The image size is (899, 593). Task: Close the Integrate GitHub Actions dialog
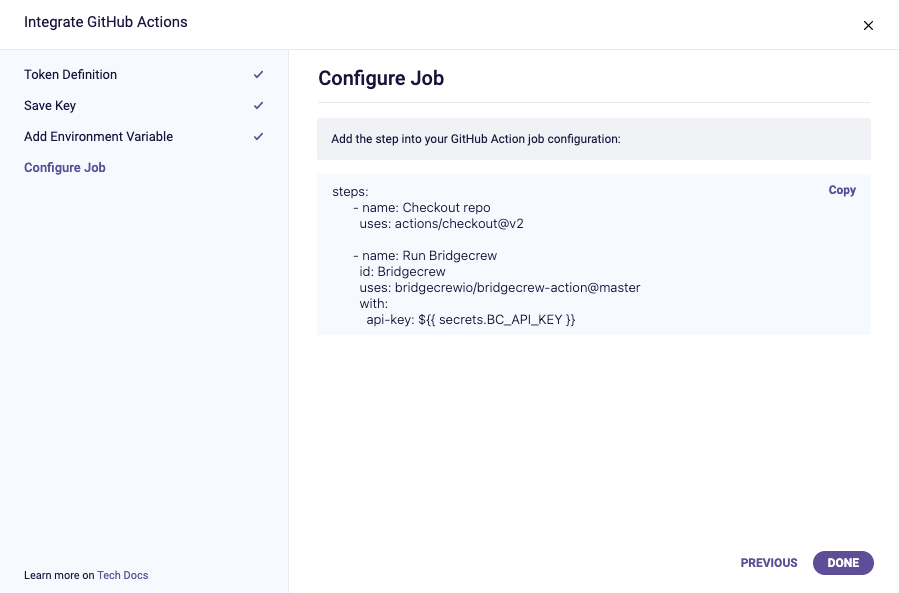click(868, 25)
